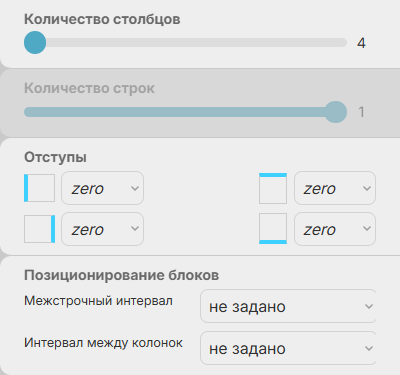The image size is (400, 375).
Task: Click the Количество столбцов slider handle
Action: 35,43
